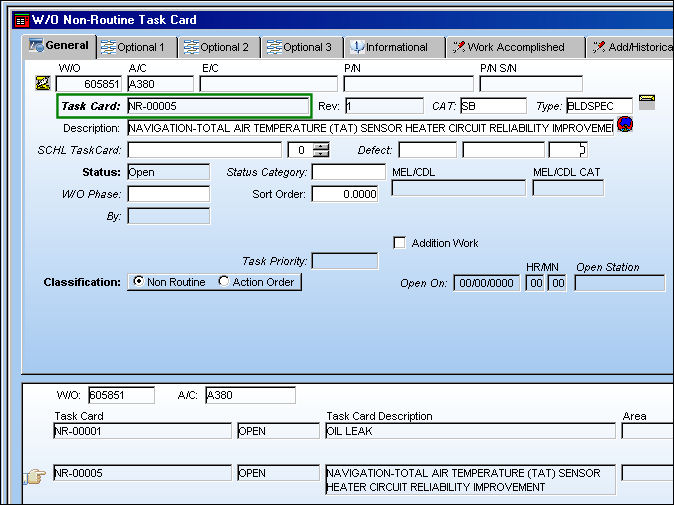Click the MEL/CDL CAT field
This screenshot has width=674, height=505.
tap(568, 188)
